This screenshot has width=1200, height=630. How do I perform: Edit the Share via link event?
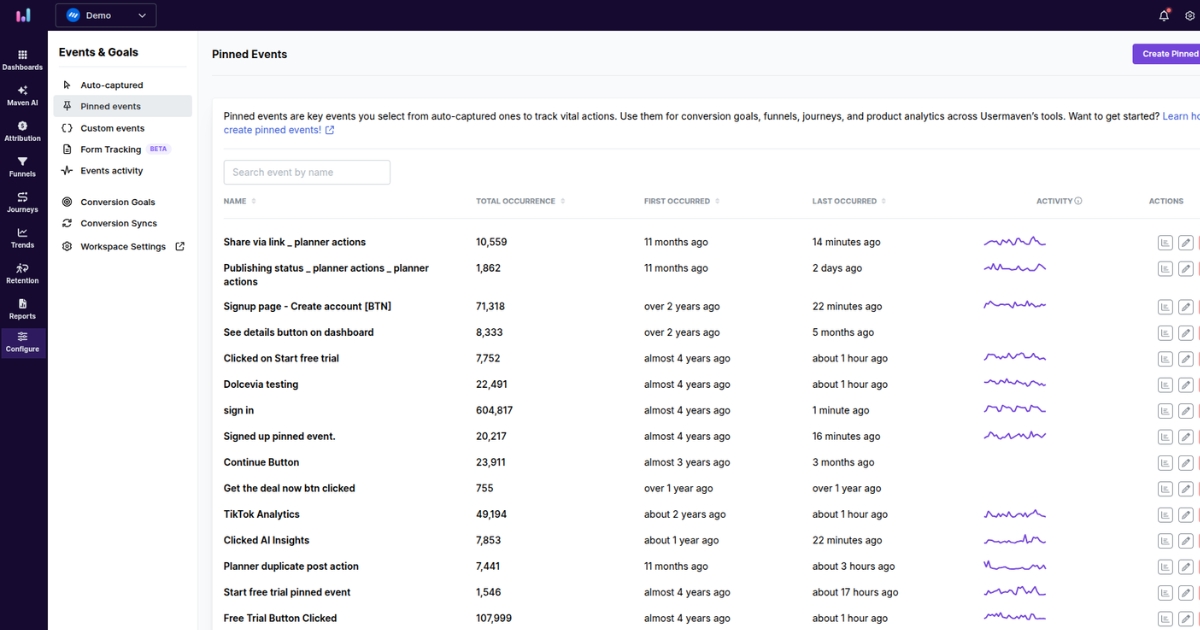1185,242
